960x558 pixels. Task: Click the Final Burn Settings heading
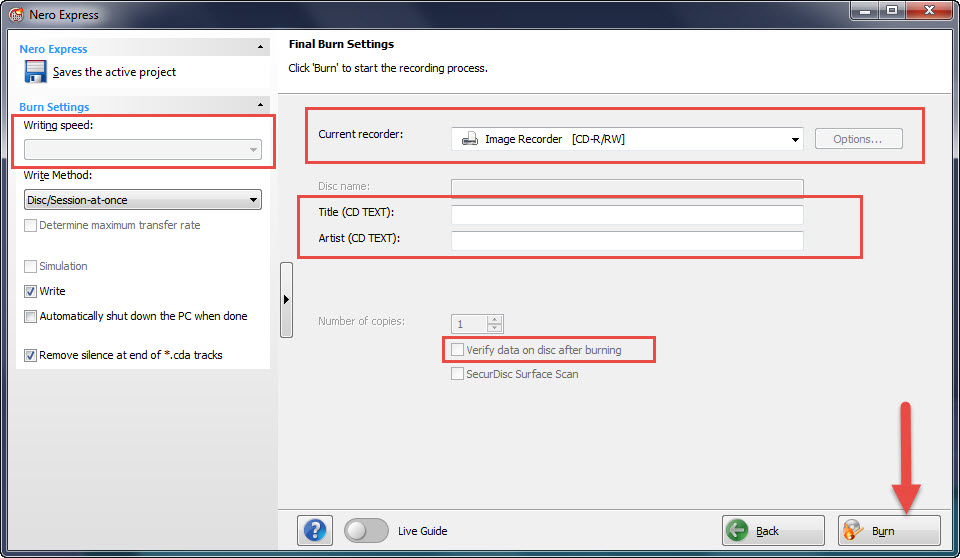(341, 44)
